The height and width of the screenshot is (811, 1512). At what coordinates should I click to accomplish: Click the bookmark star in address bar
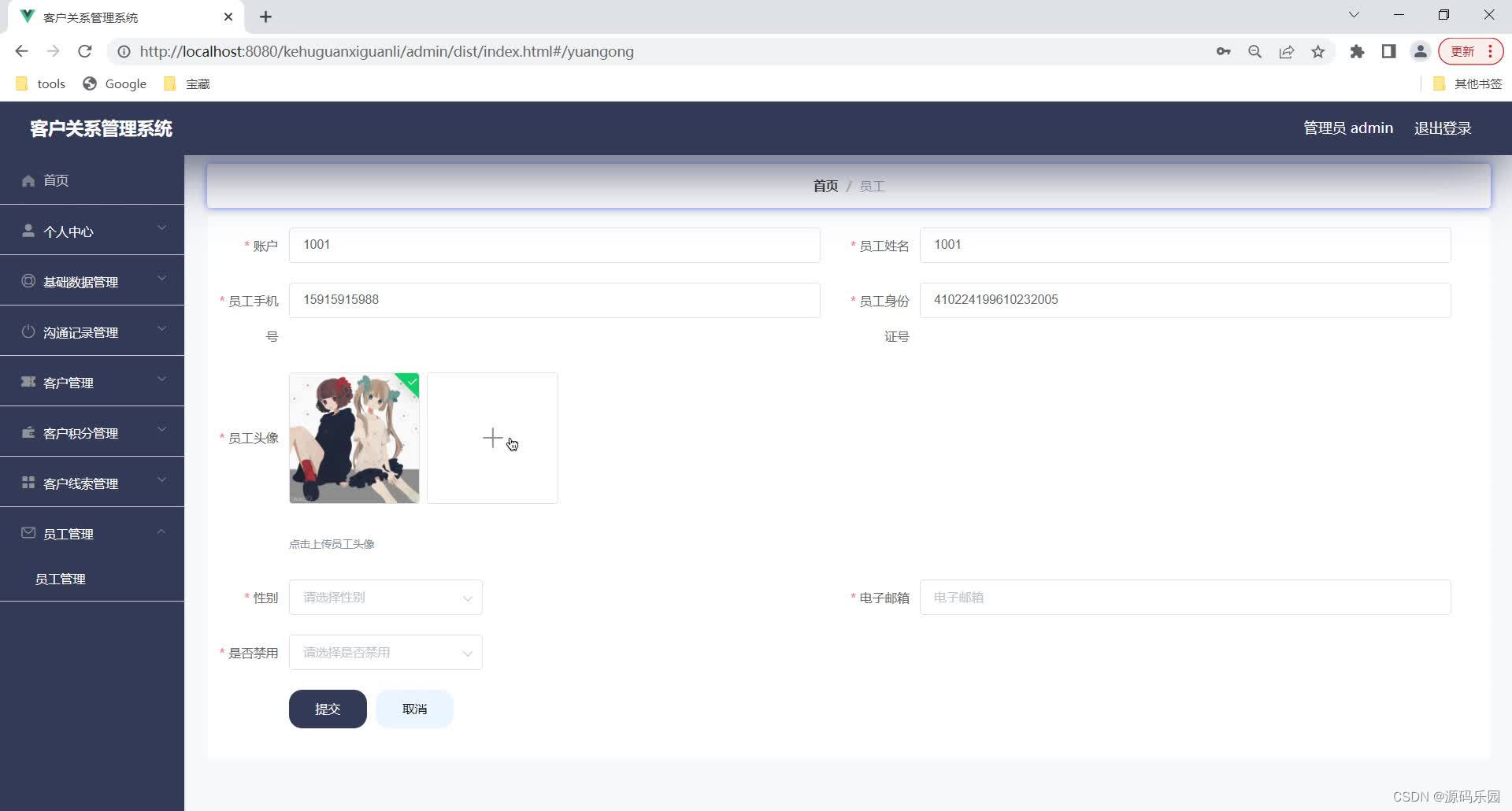point(1318,51)
